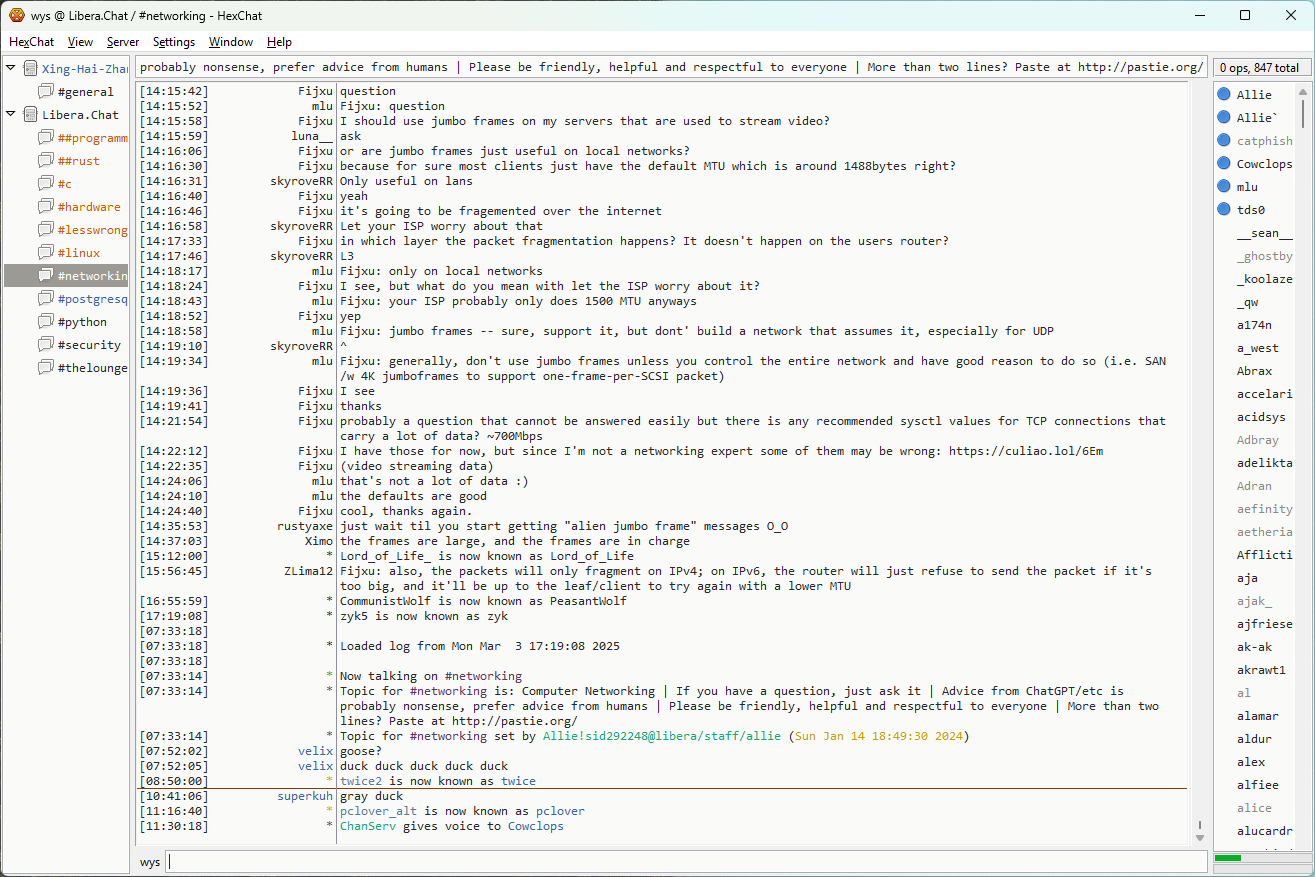The width and height of the screenshot is (1315, 877).
Task: Focus the message input box
Action: 686,862
